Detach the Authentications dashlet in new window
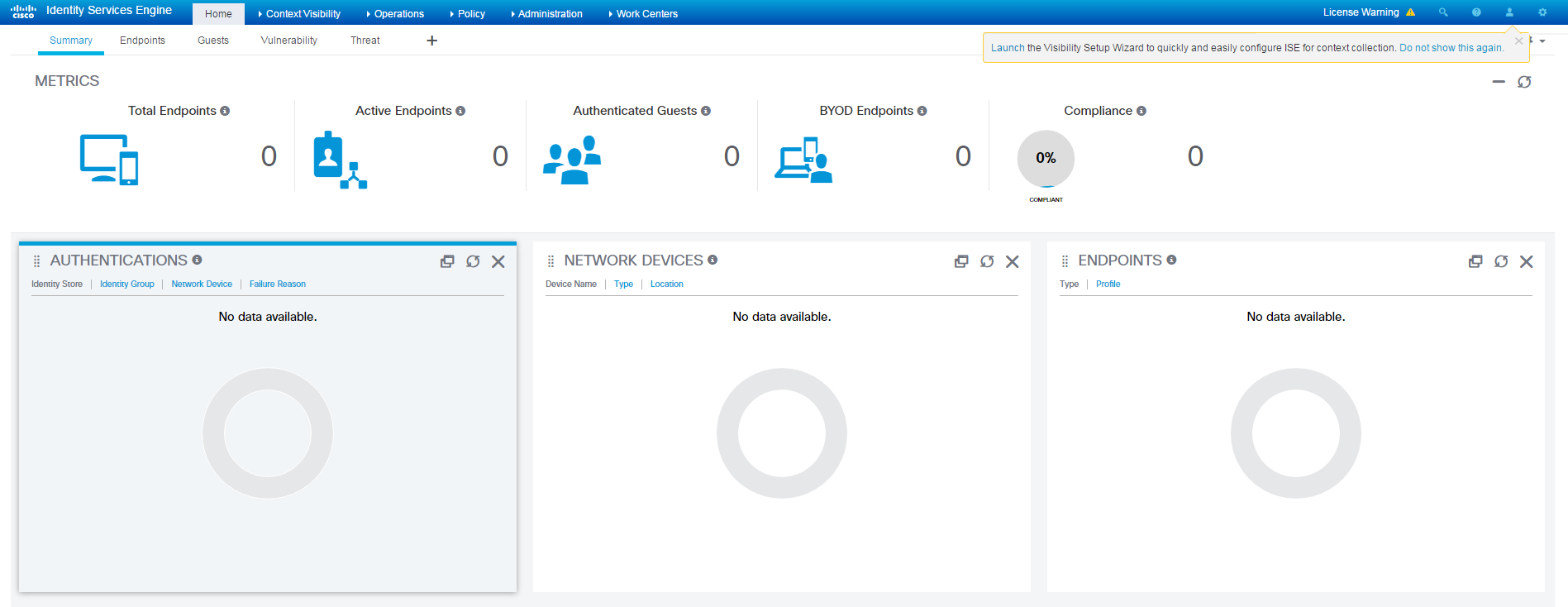Image resolution: width=1568 pixels, height=607 pixels. click(447, 261)
